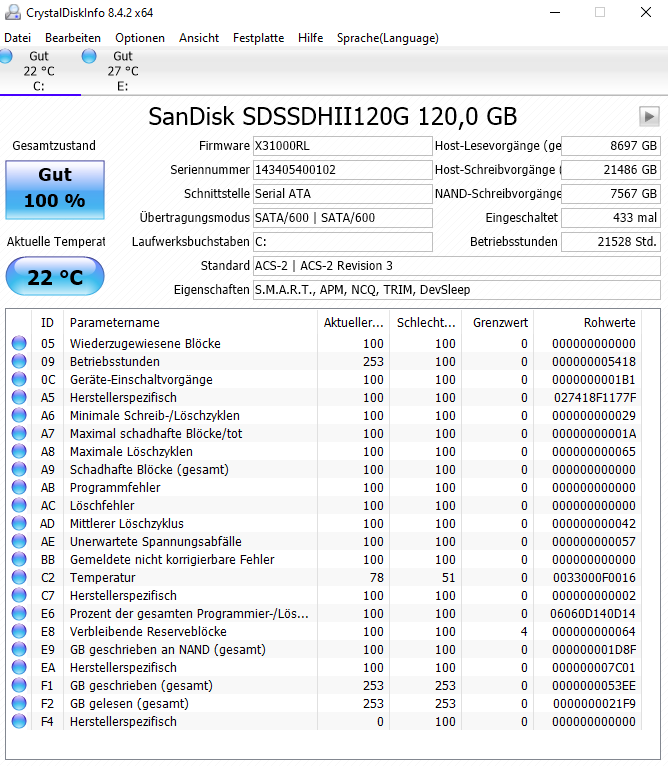Viewport: 668px width, 766px height.
Task: Click the status orb for Temperatur row
Action: coord(19,577)
